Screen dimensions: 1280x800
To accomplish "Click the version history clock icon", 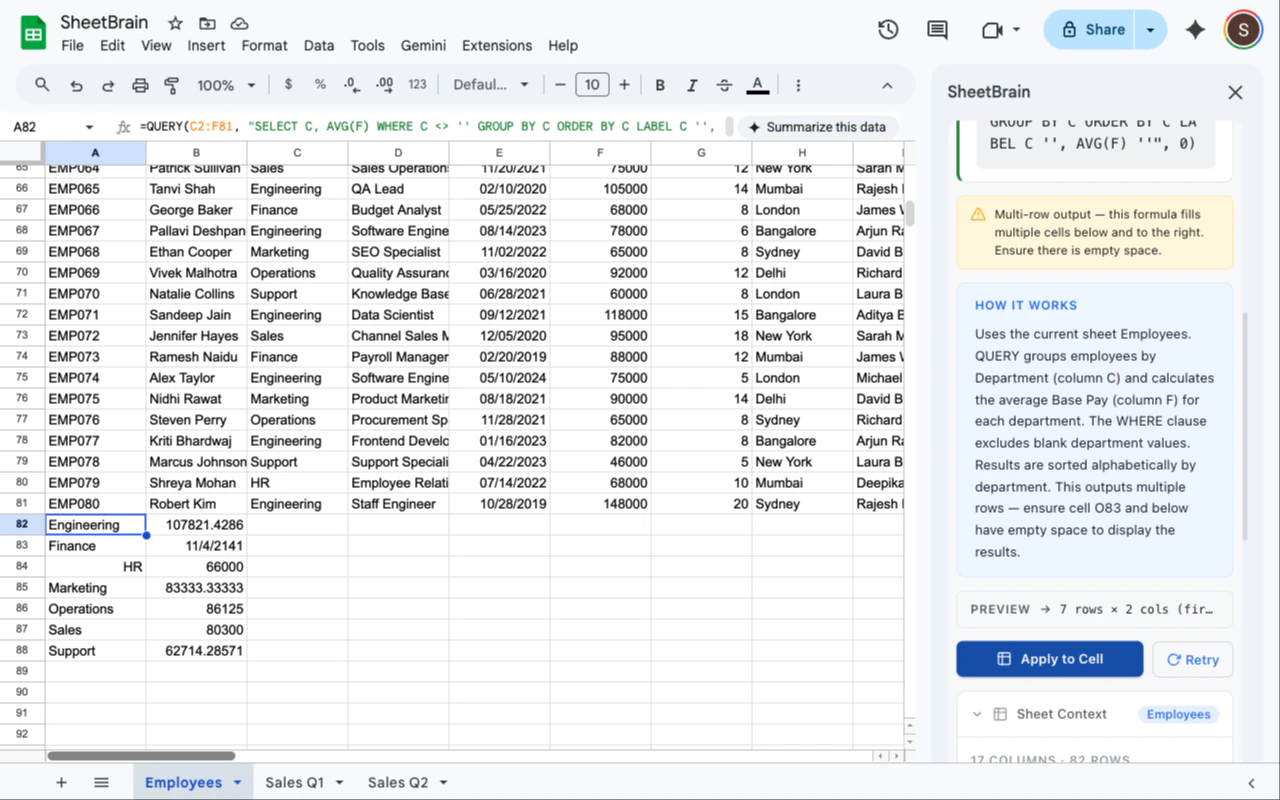I will [888, 30].
